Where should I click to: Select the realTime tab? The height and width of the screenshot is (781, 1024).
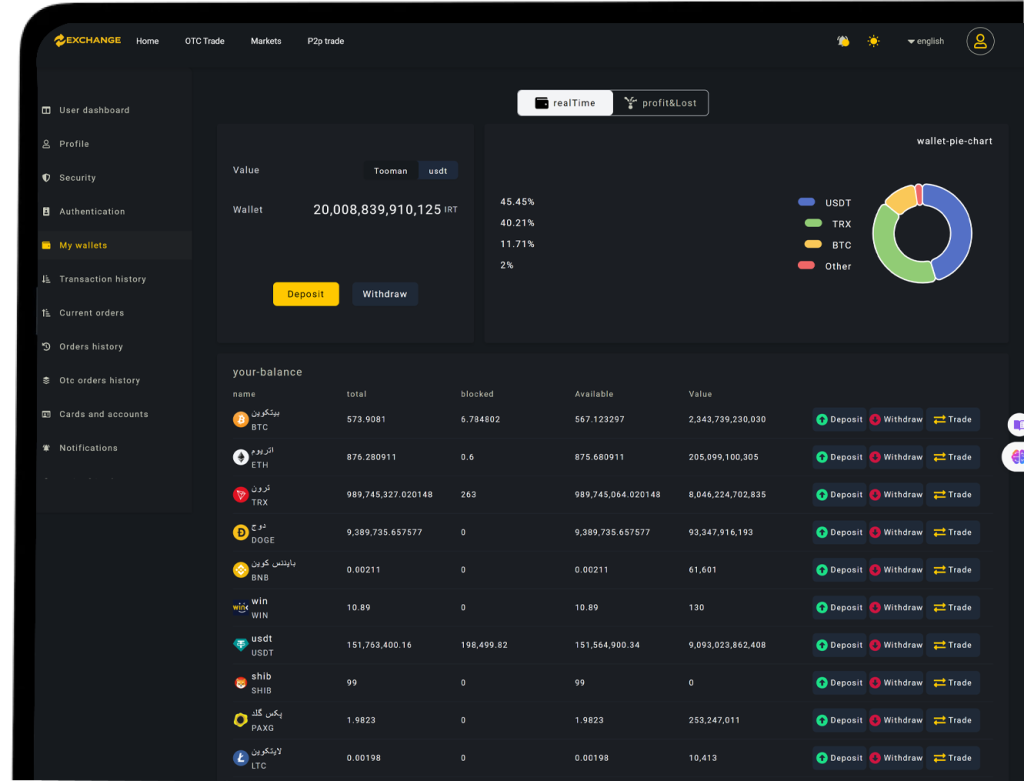click(565, 103)
